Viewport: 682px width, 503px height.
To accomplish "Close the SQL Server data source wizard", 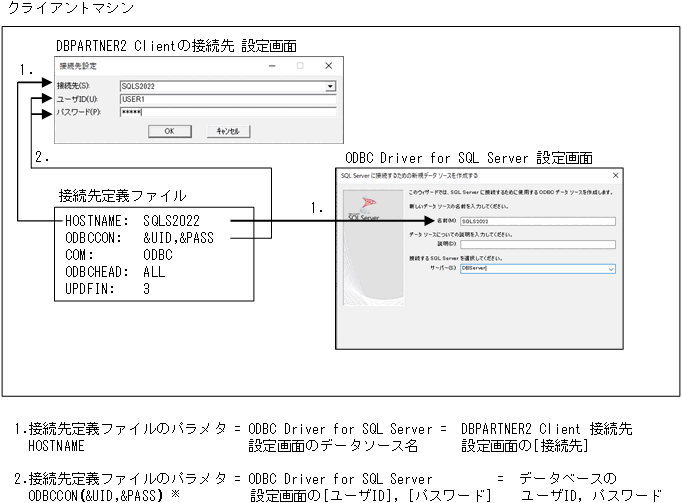I will pos(615,175).
